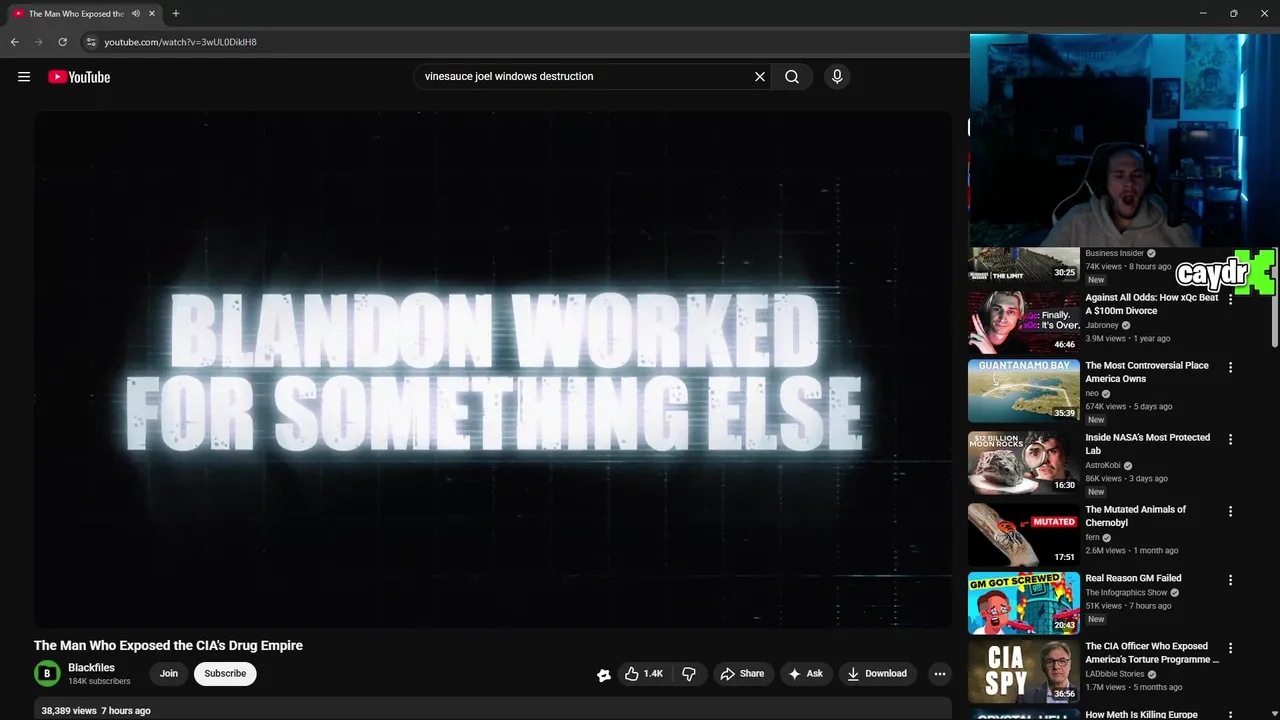Open Business Insider 30:25 thumbnail
1280x720 pixels.
pos(1024,265)
